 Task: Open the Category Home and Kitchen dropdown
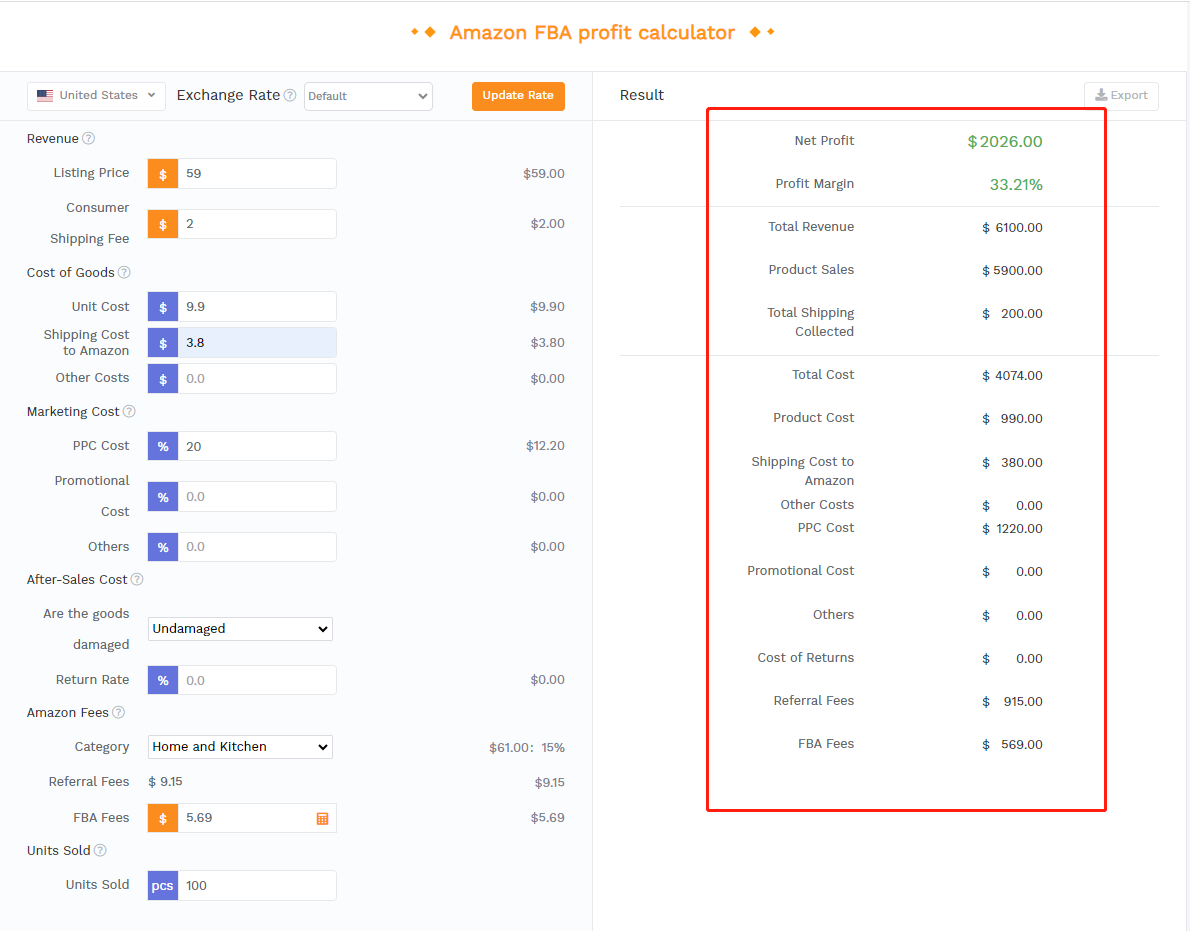click(240, 747)
